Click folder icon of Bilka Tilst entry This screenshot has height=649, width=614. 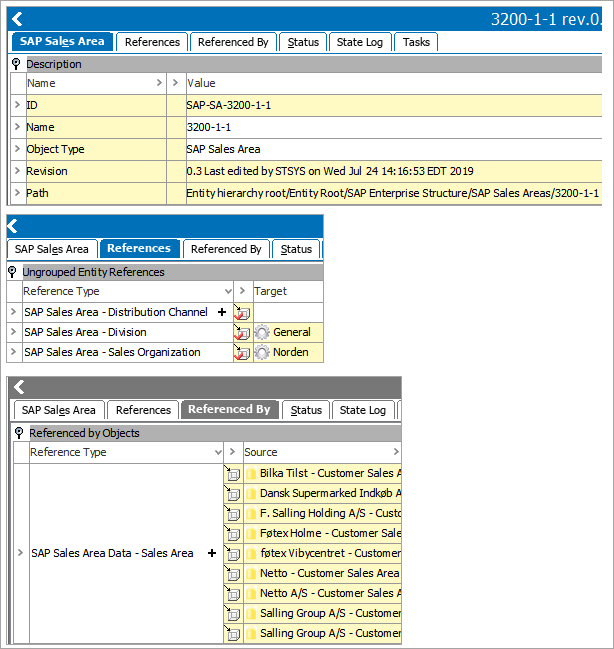[251, 473]
